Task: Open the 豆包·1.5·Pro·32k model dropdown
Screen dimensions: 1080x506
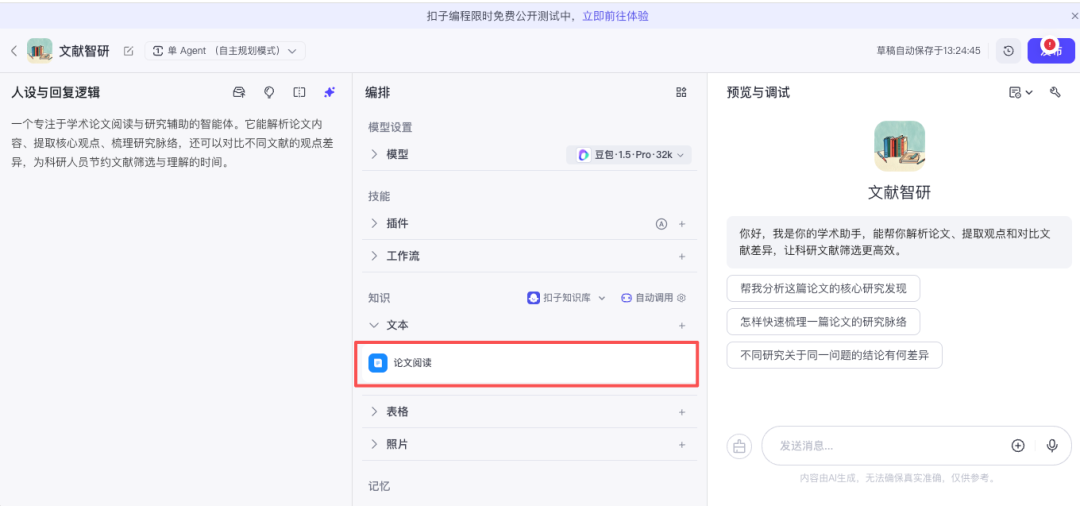Action: pyautogui.click(x=629, y=155)
